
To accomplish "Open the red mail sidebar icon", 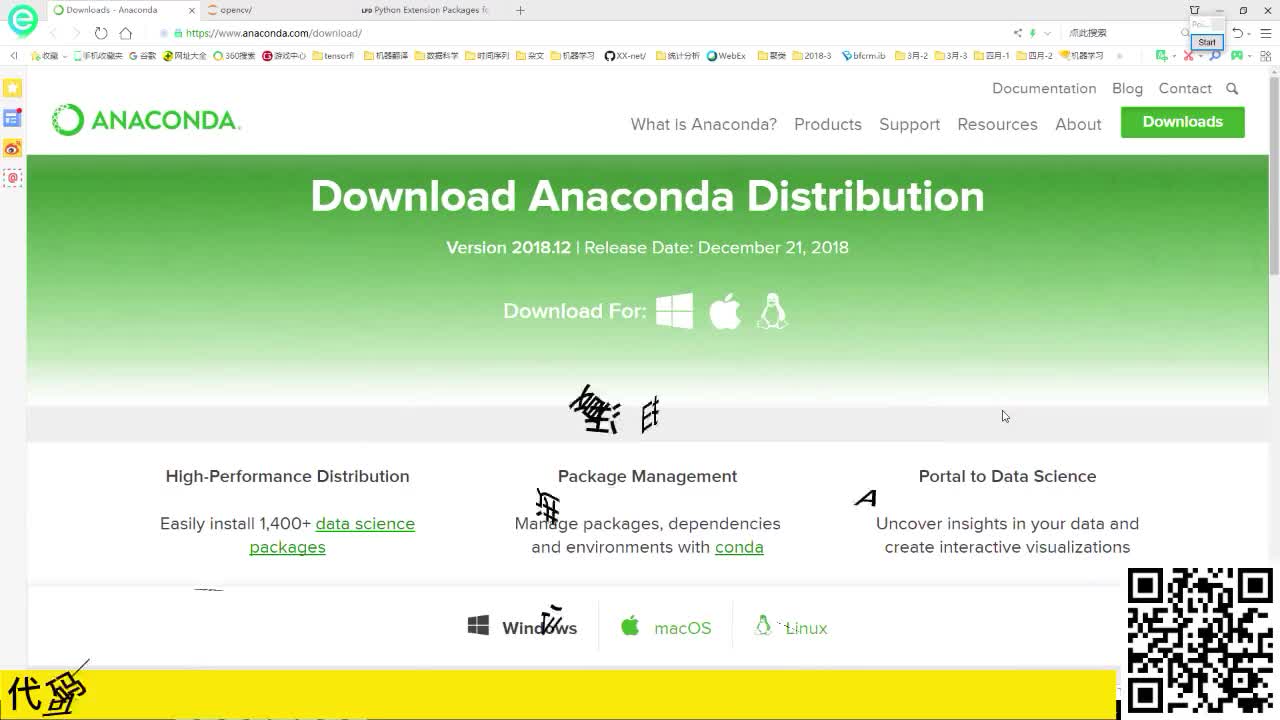I will click(12, 178).
